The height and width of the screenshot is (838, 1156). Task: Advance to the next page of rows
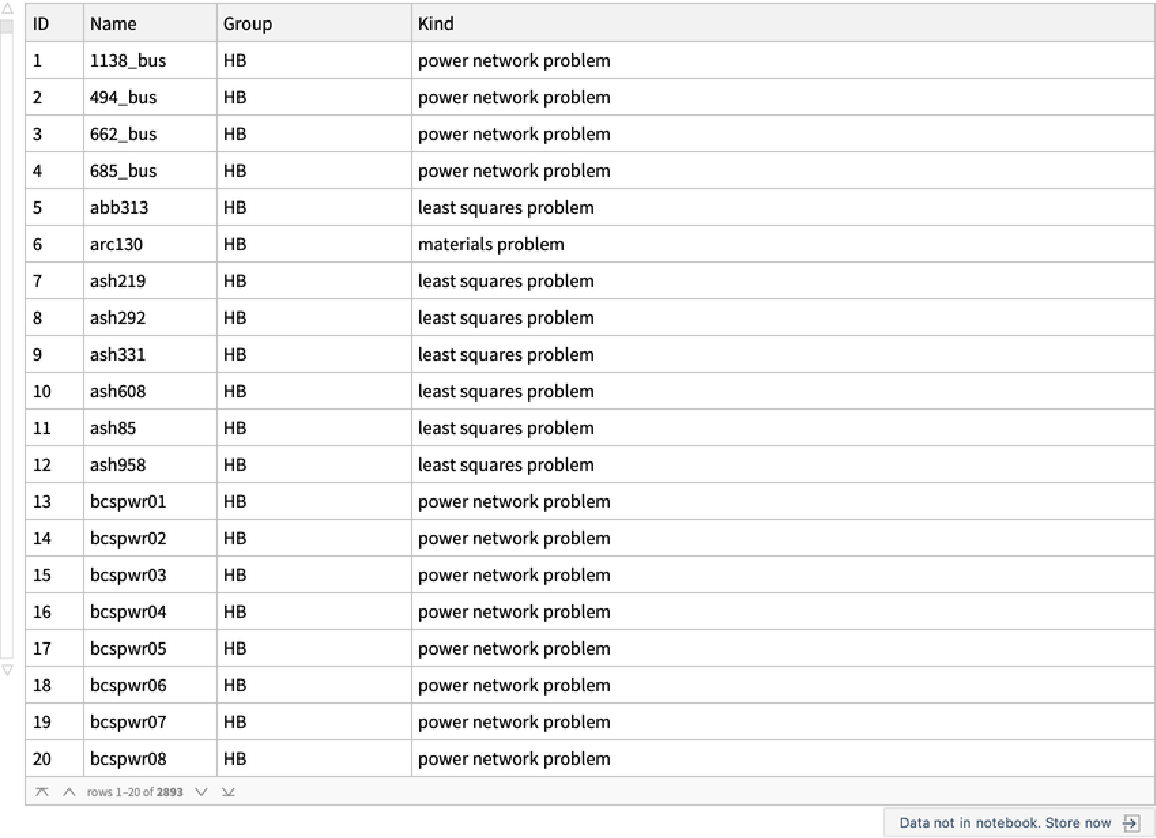[202, 792]
